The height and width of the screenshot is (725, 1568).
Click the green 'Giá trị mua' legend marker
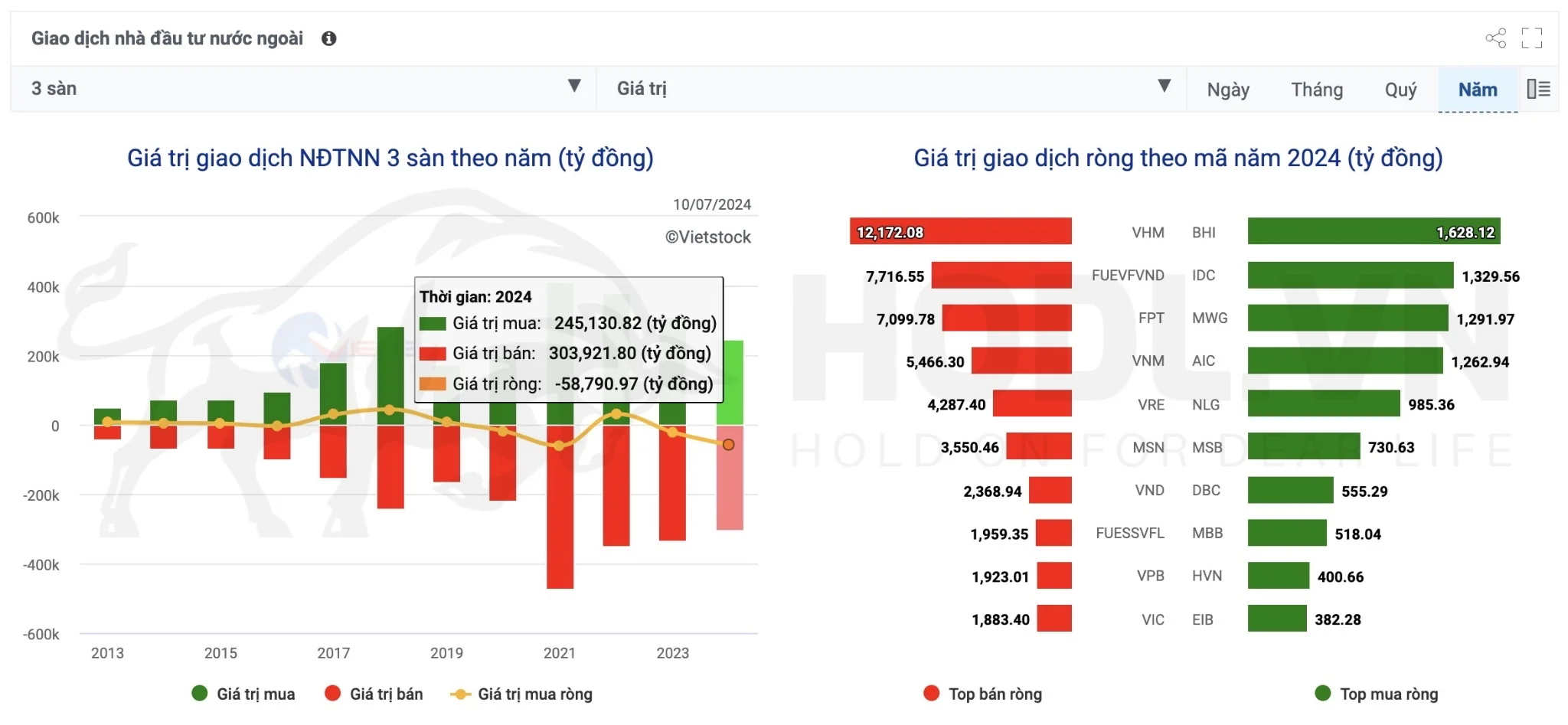(x=199, y=694)
